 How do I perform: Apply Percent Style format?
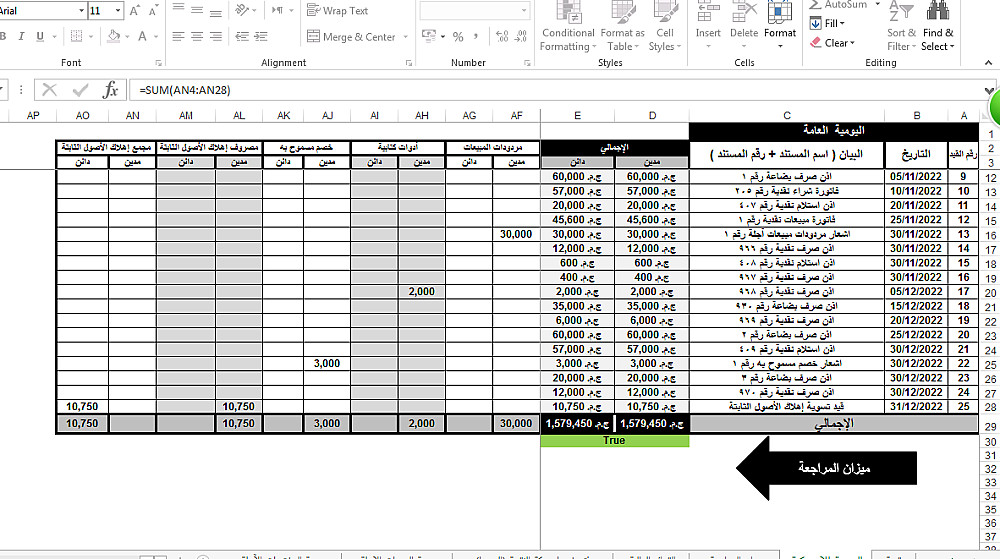(x=458, y=36)
